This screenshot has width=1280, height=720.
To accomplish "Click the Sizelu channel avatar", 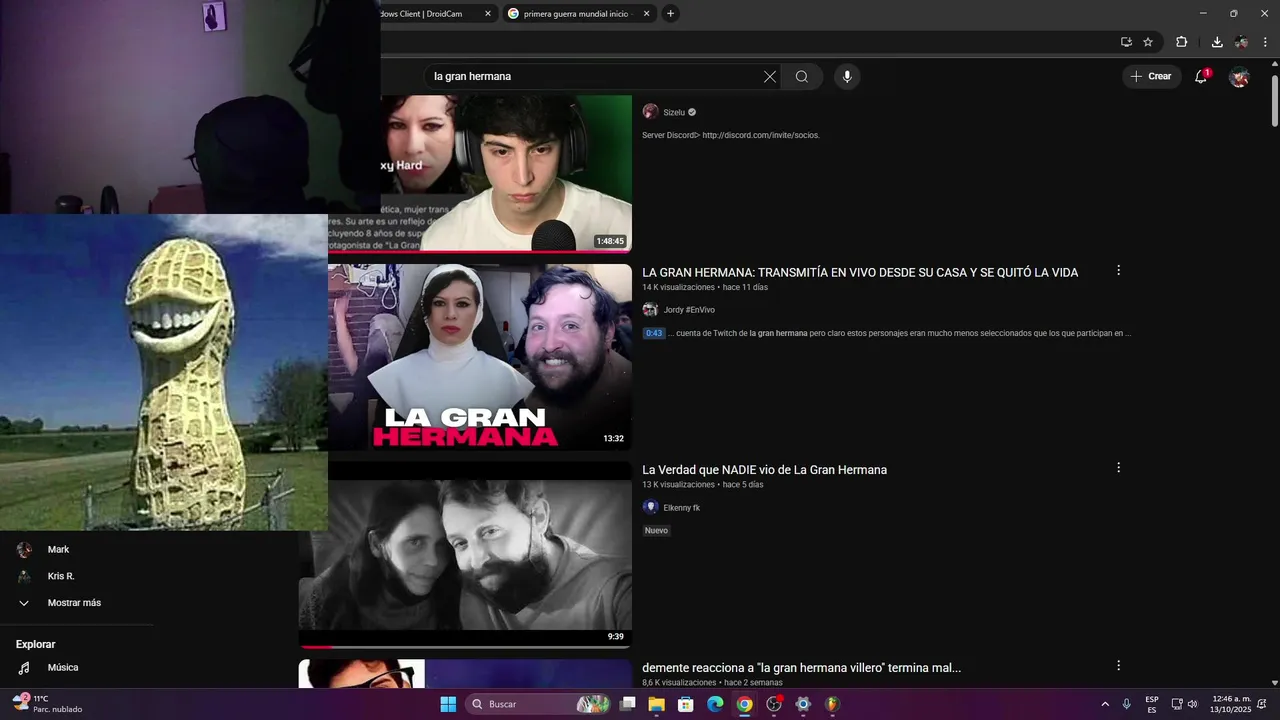I will point(650,112).
